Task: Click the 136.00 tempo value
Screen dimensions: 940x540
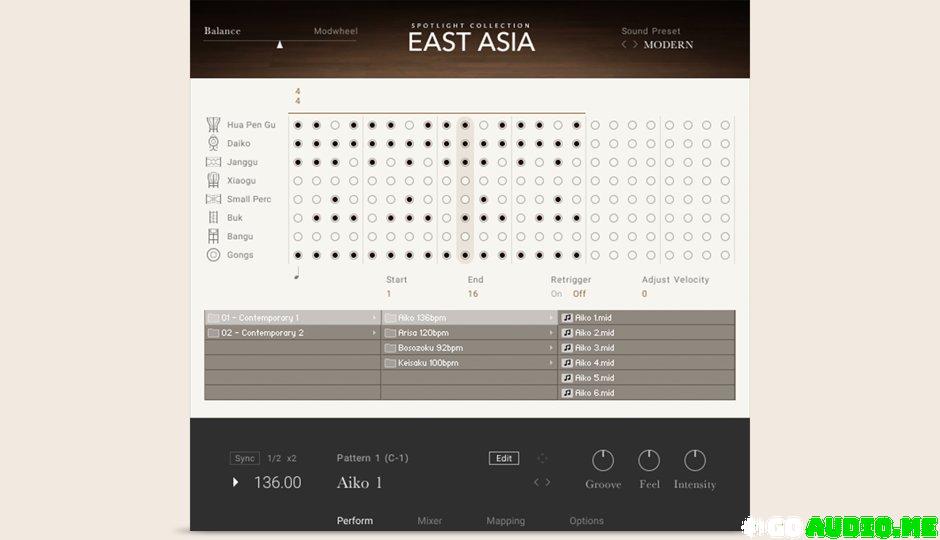Action: tap(278, 482)
